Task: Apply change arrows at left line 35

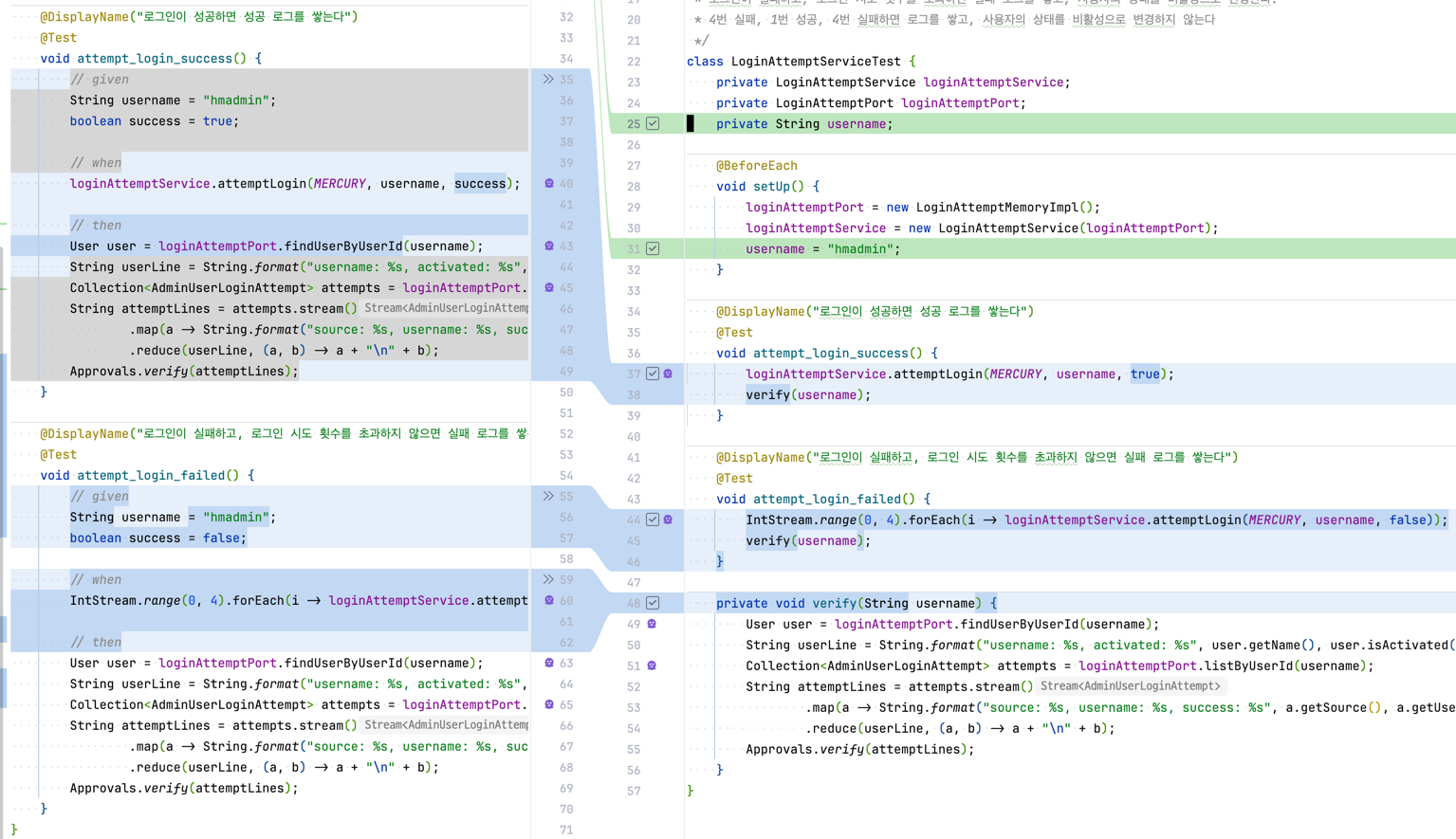Action: pyautogui.click(x=548, y=79)
